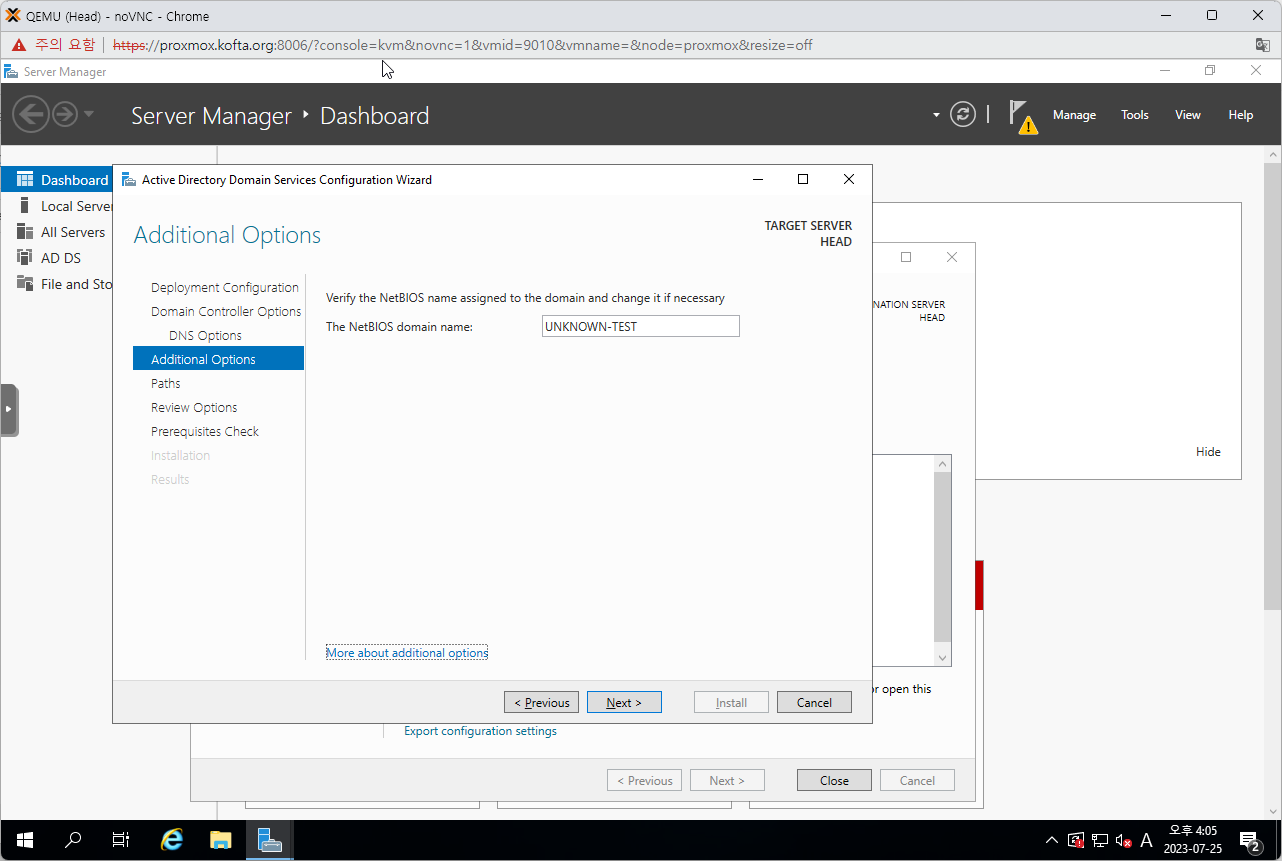Viewport: 1282px width, 861px height.
Task: Click the muted volume tray icon
Action: pos(1123,840)
